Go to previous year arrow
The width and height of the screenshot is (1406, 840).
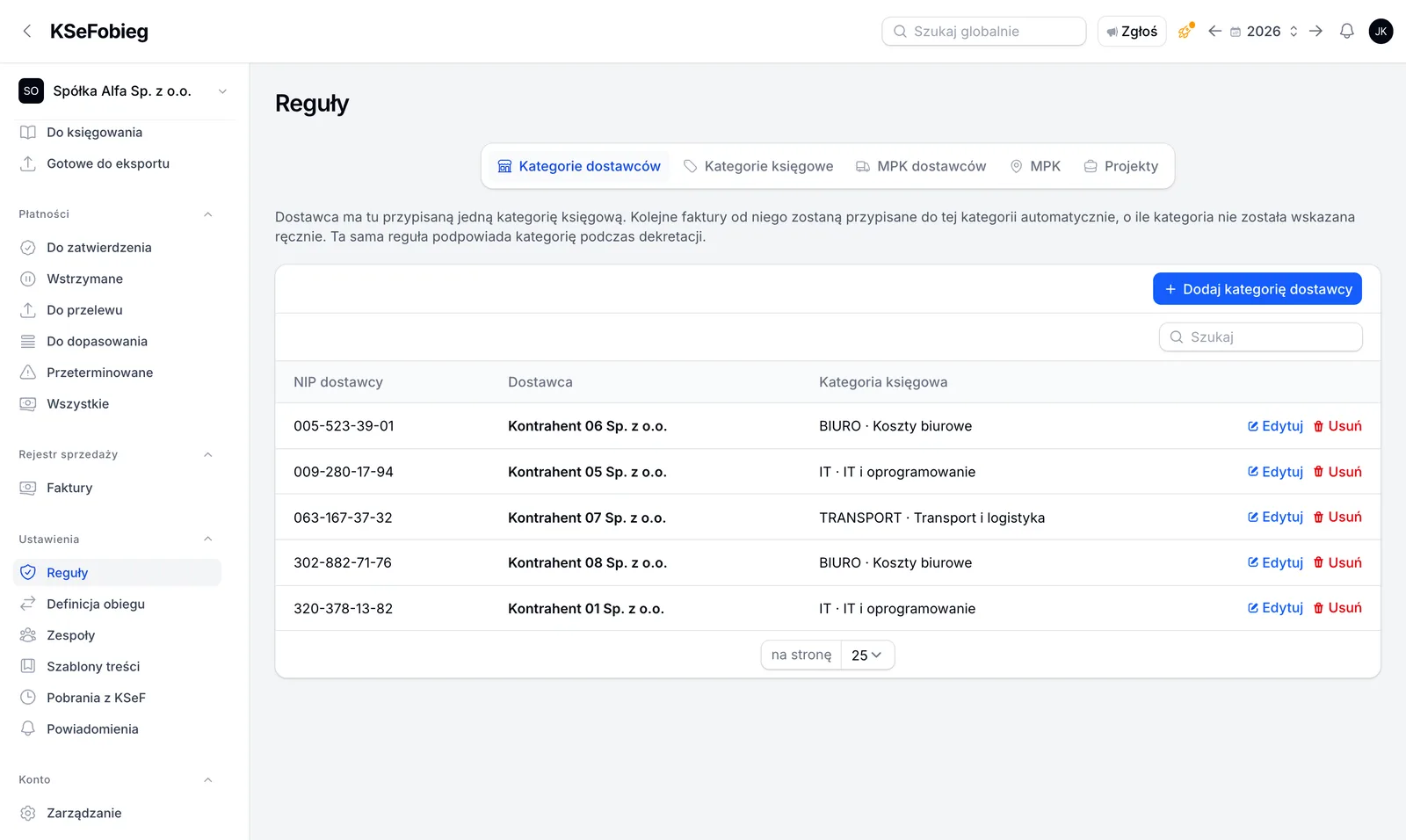1214,32
